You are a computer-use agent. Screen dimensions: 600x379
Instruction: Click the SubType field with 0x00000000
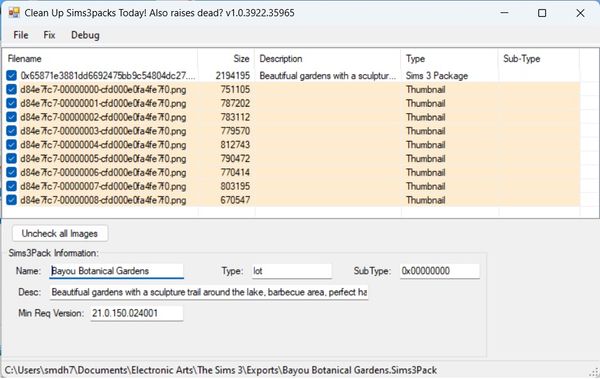click(440, 271)
